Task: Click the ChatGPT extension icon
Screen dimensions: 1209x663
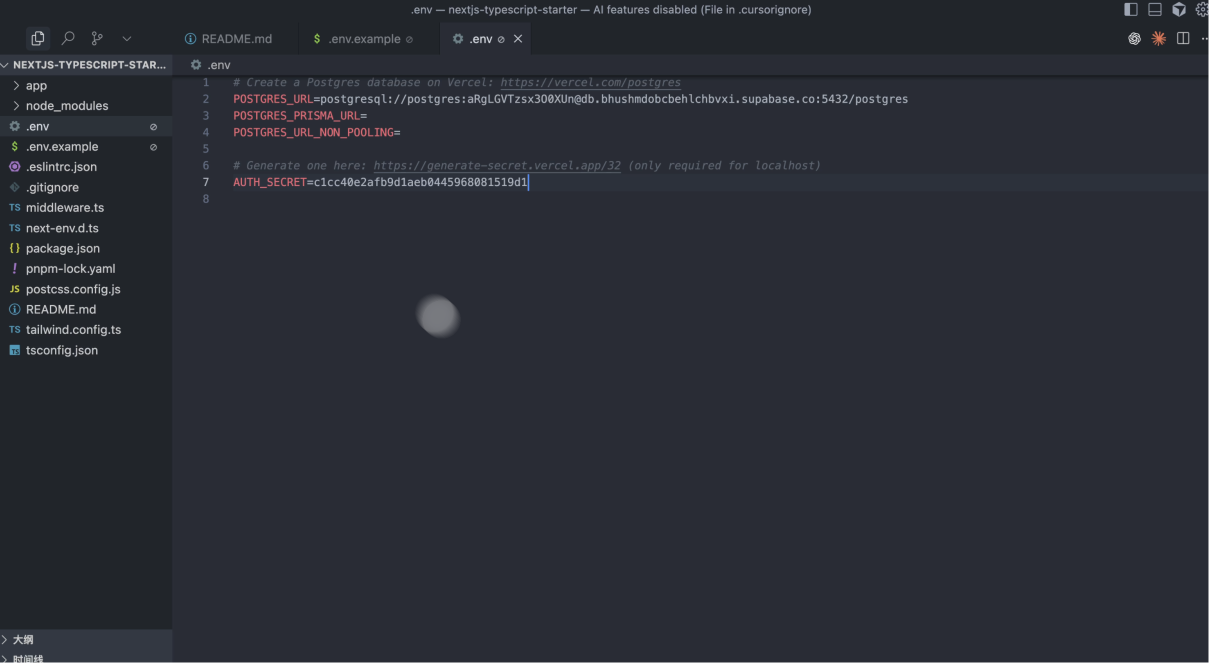Action: [x=1134, y=39]
